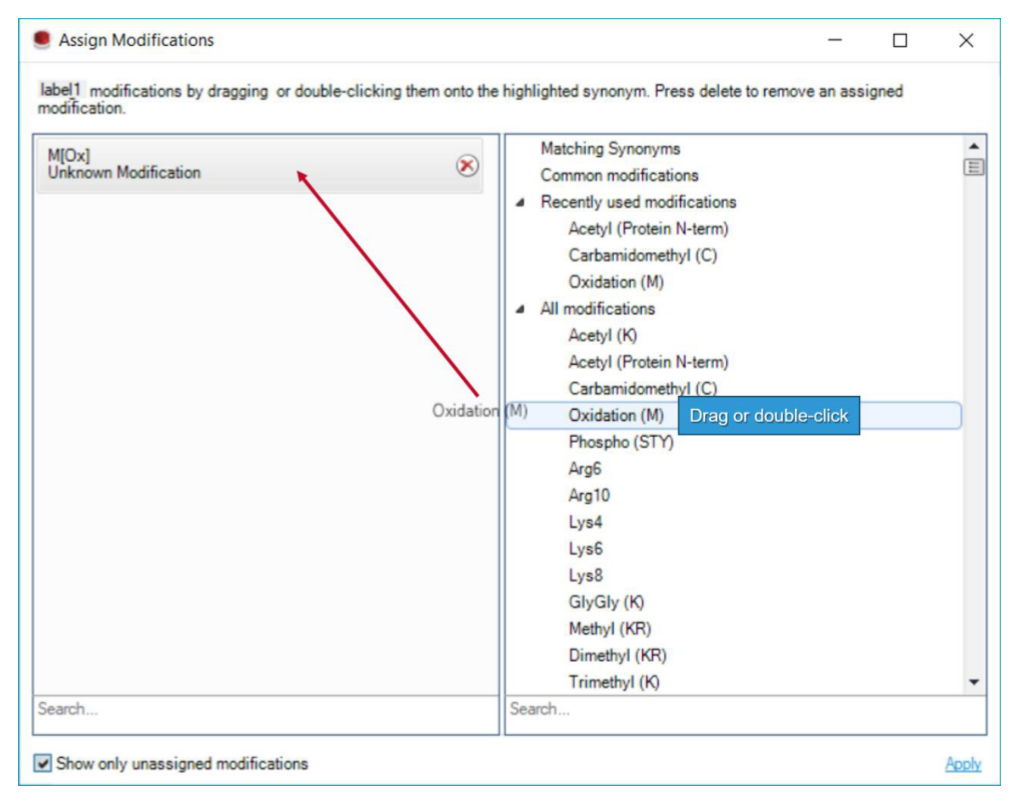This screenshot has width=1019, height=804.
Task: Open the Common modifications node
Action: (x=619, y=175)
